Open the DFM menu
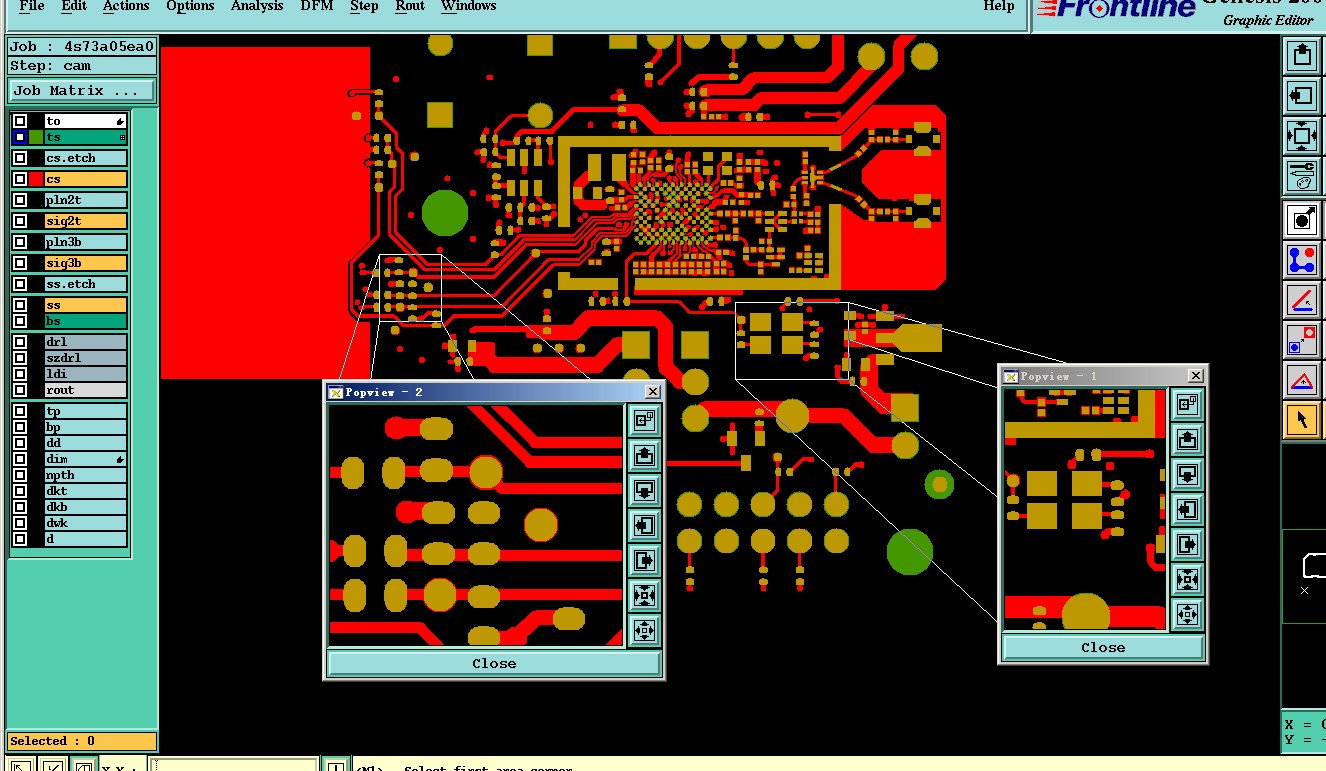Screen dimensions: 1326x771 tap(317, 7)
